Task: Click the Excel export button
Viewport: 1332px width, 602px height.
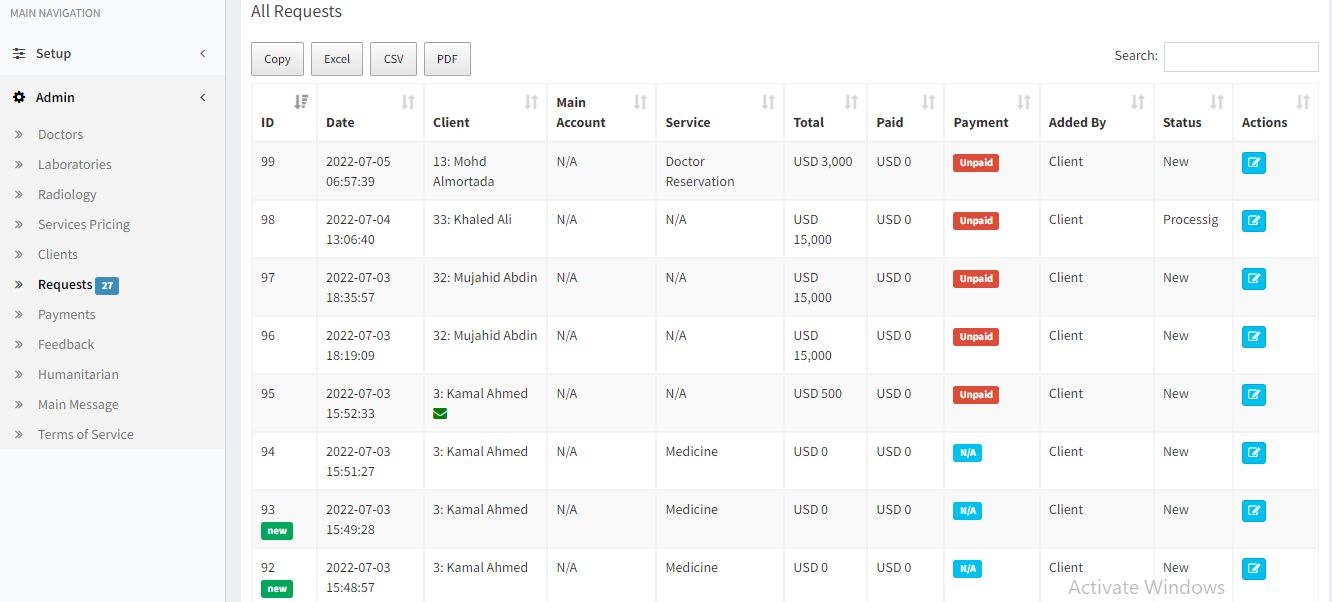Action: point(337,59)
